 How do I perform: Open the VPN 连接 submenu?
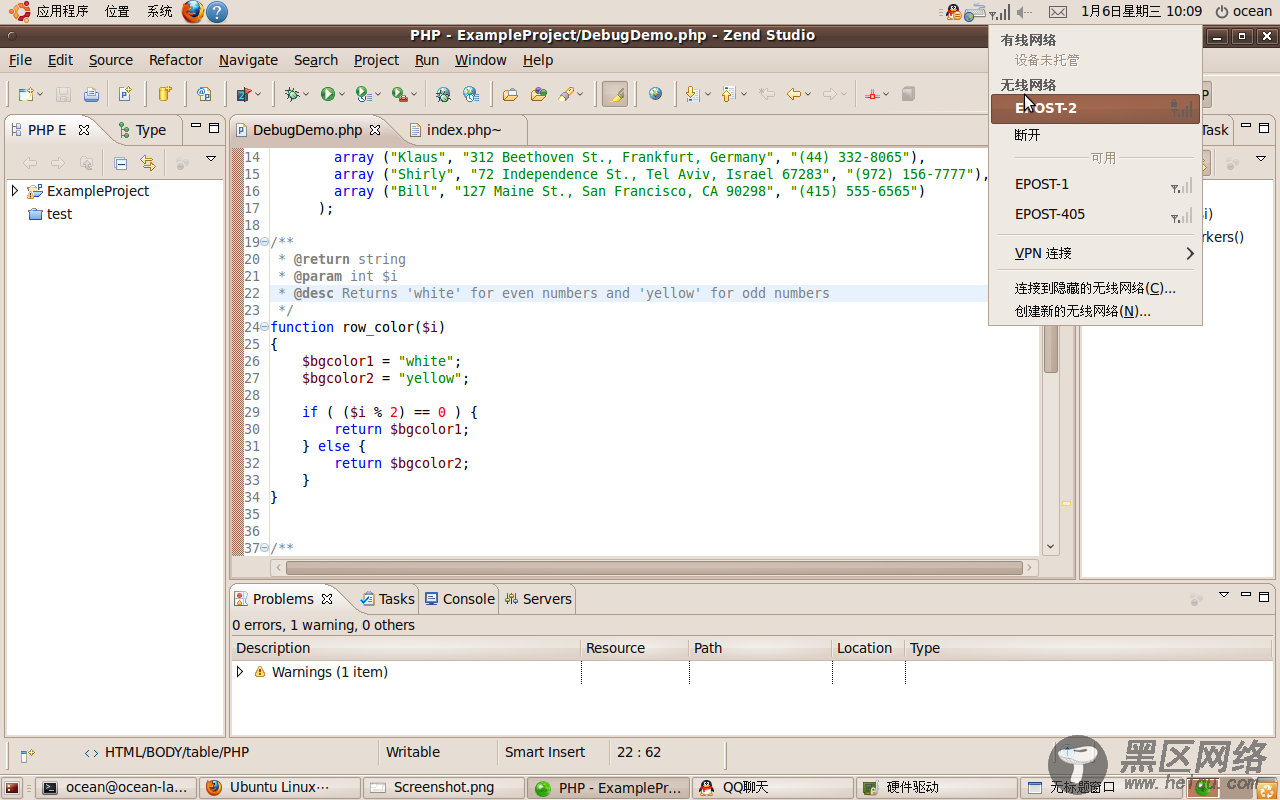1095,253
